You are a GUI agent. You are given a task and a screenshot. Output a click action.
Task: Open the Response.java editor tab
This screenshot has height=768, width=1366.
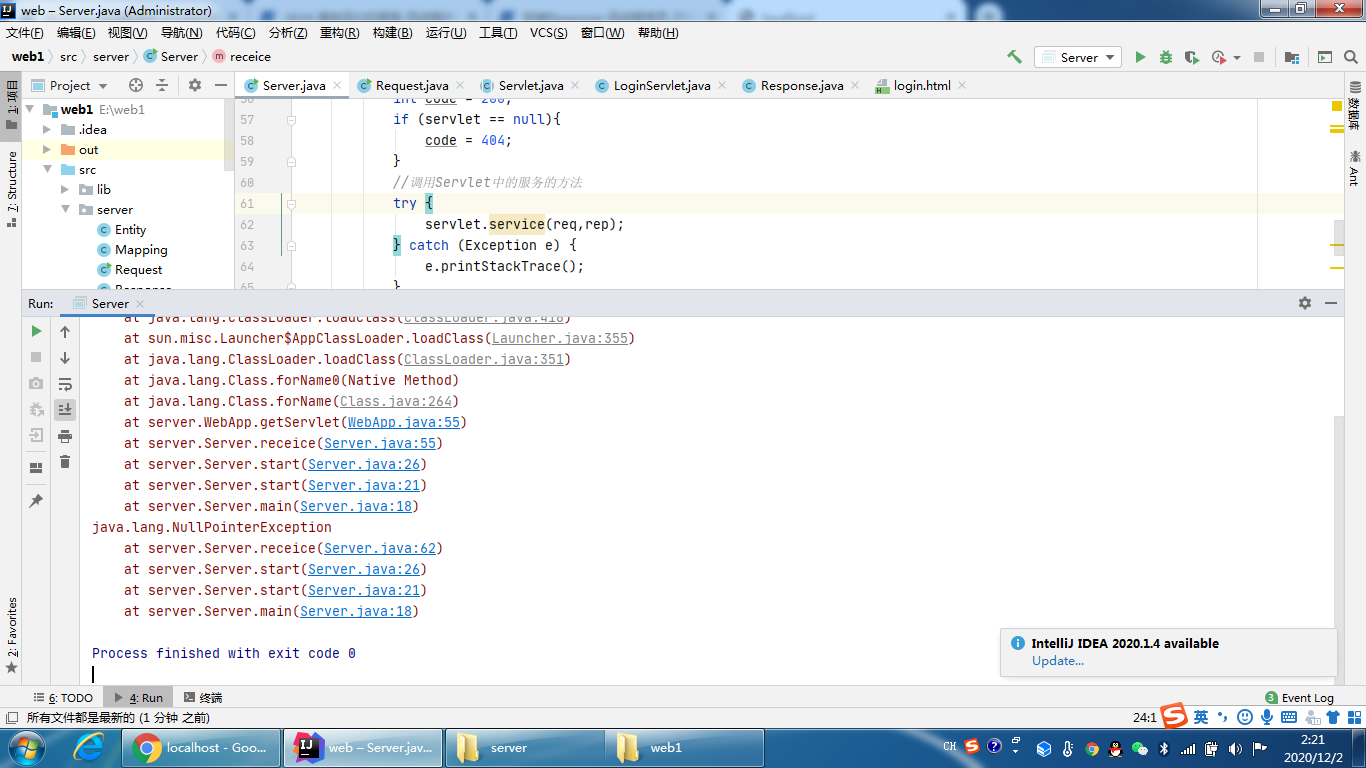[x=801, y=85]
